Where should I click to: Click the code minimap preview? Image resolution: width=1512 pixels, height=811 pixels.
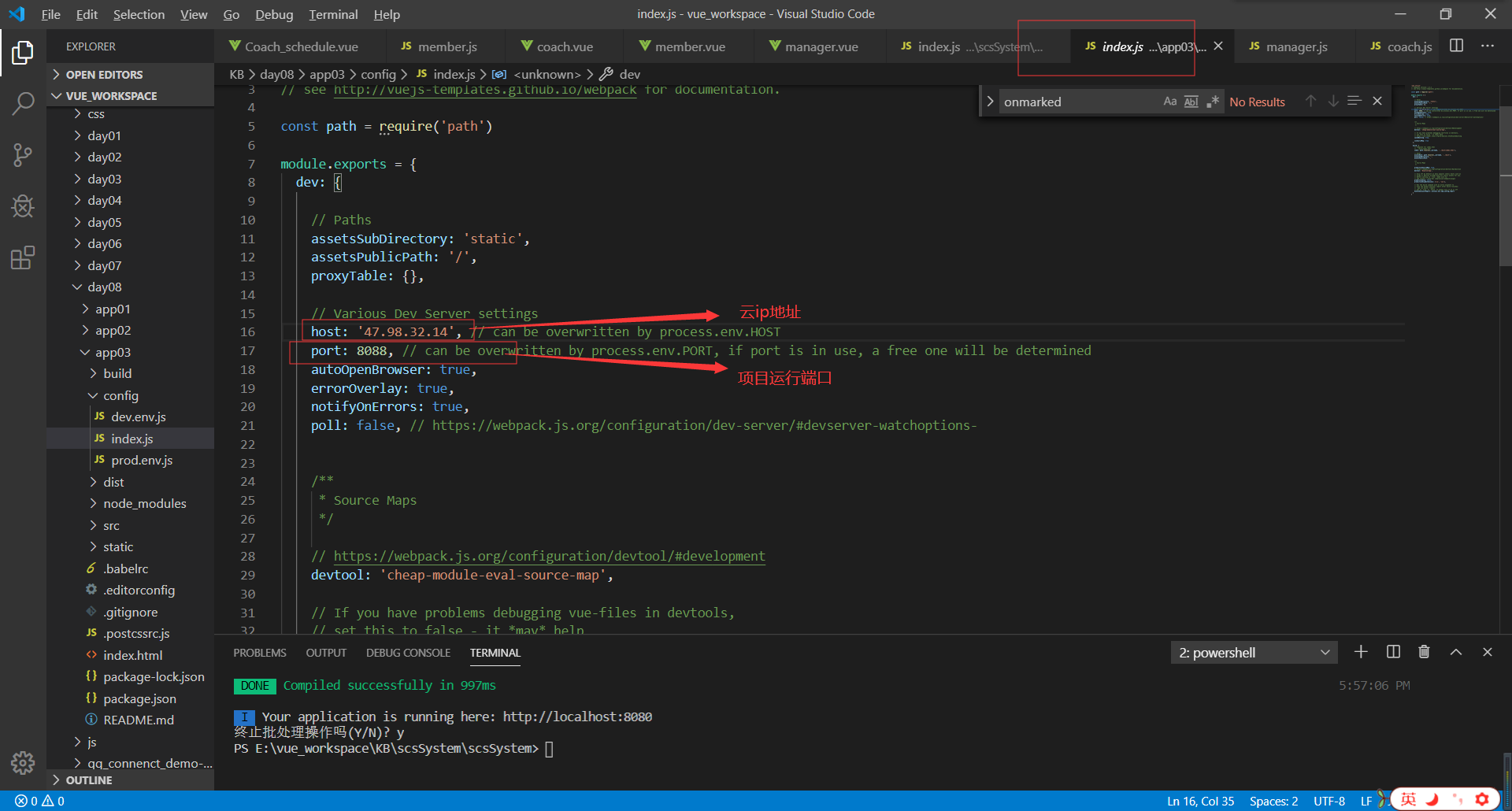pyautogui.click(x=1453, y=139)
